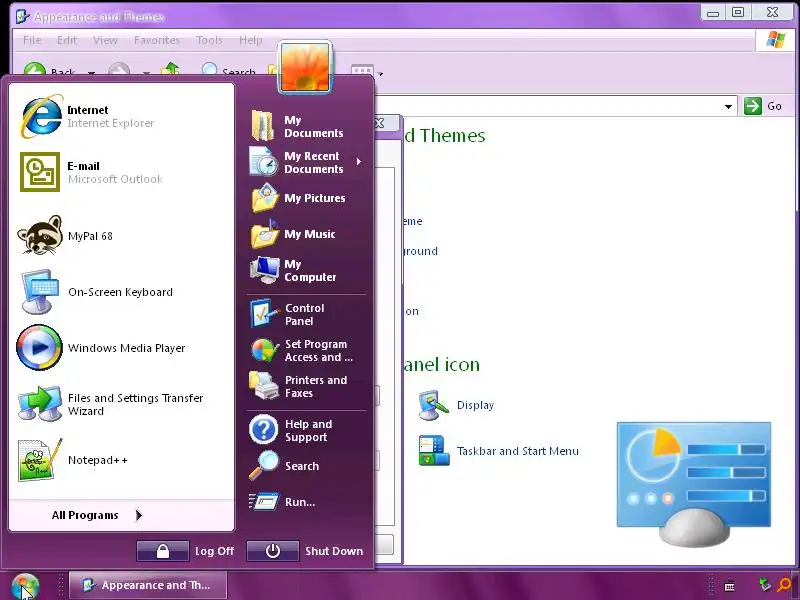
Task: Click the large Appearance settings illustration
Action: click(694, 483)
